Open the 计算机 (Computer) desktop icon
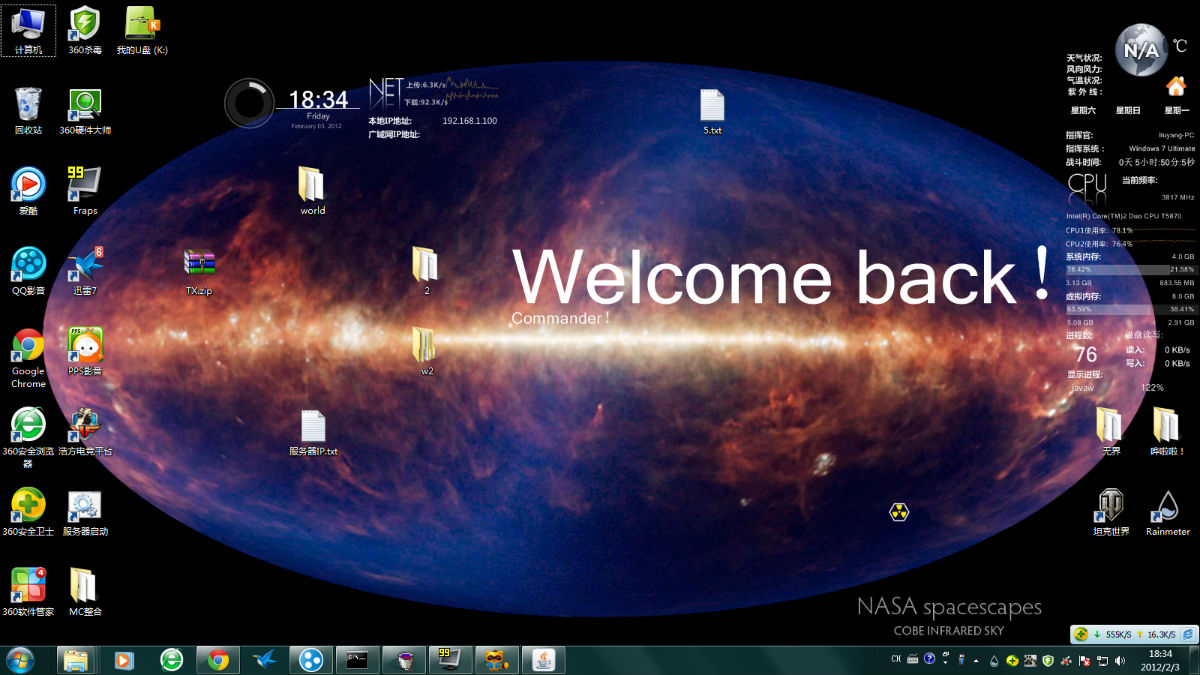The image size is (1200, 675). [28, 29]
